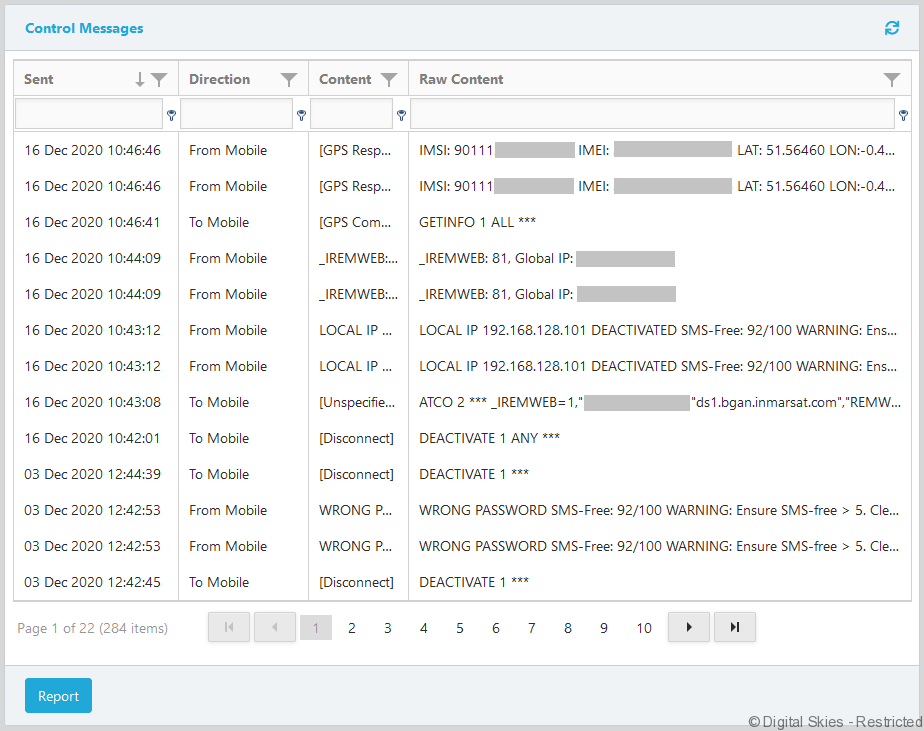Viewport: 924px width, 731px height.
Task: Click filter operator icon beside Raw Content input
Action: (903, 115)
